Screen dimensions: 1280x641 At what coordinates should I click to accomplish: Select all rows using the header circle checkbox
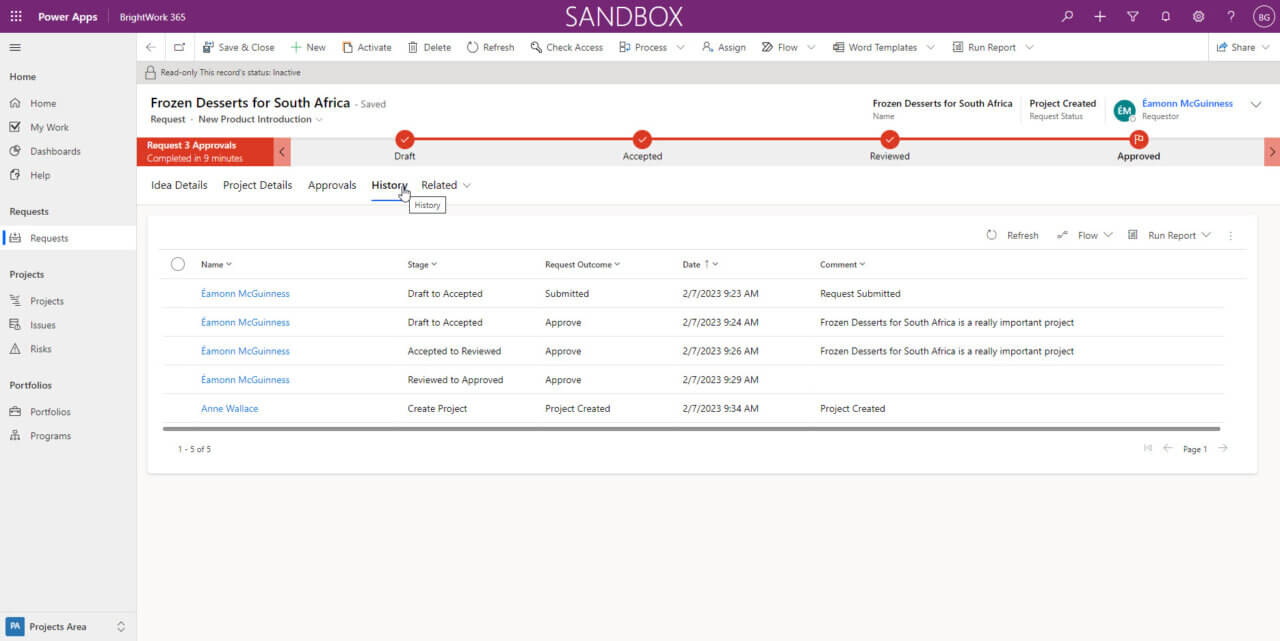point(178,264)
